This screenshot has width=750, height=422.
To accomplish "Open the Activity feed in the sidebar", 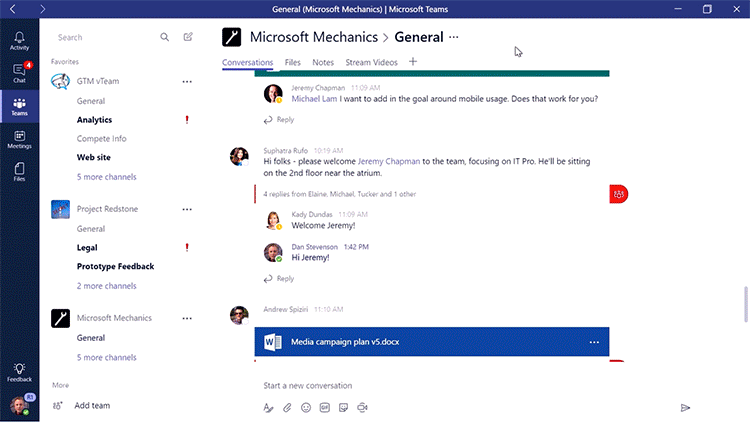I will [19, 40].
